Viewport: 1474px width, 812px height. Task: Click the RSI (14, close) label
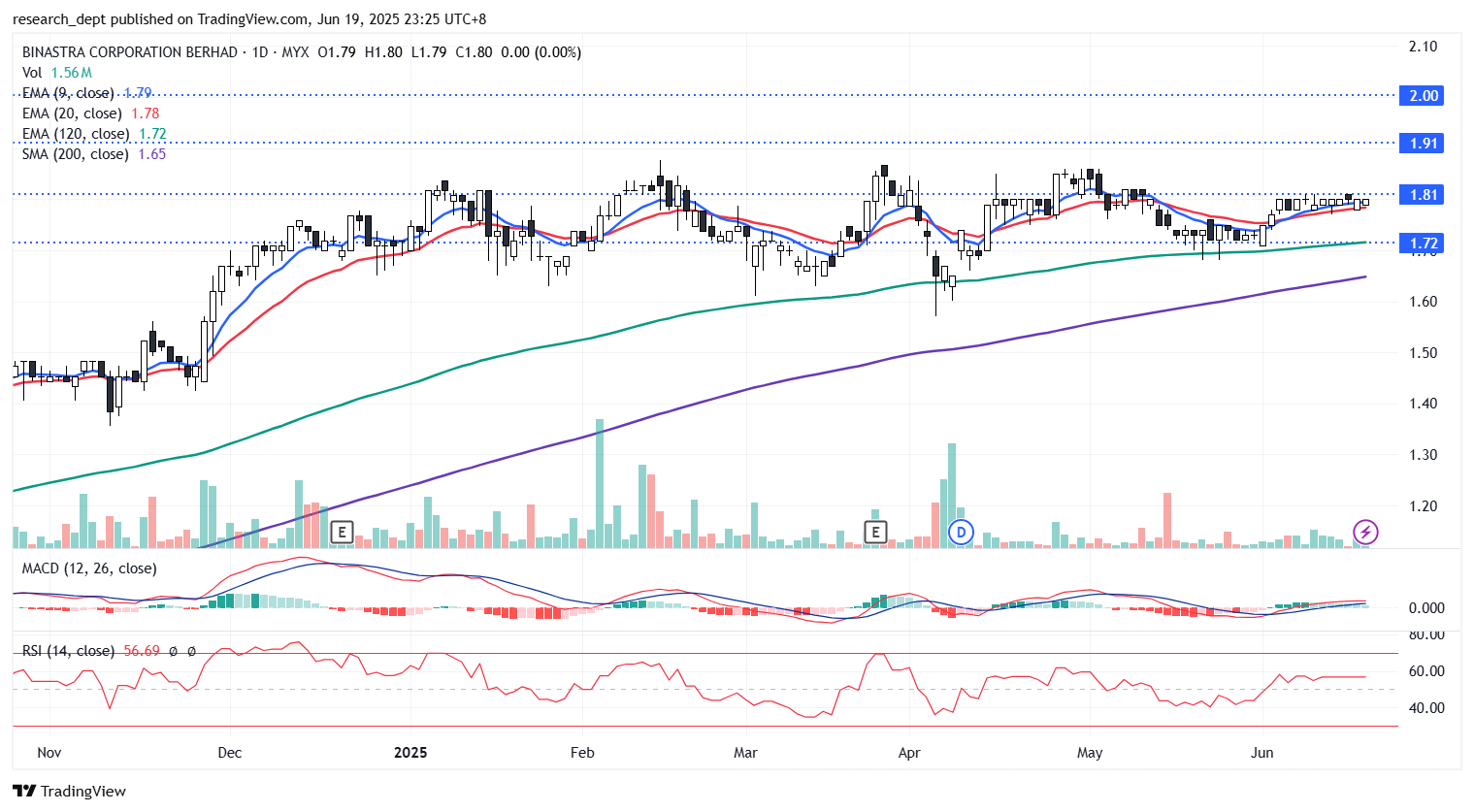pyautogui.click(x=68, y=651)
